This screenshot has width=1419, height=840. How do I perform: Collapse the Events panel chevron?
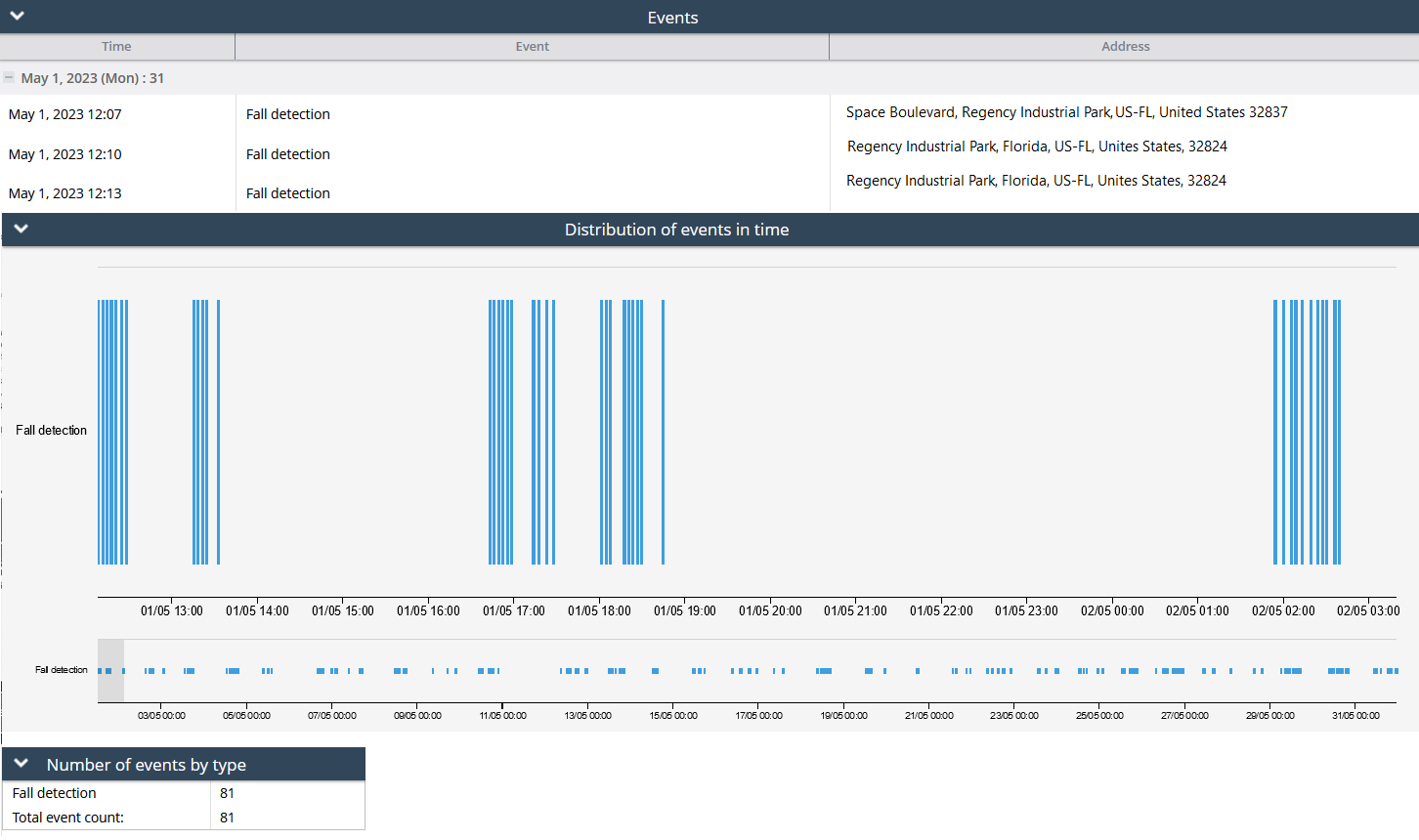[x=17, y=16]
